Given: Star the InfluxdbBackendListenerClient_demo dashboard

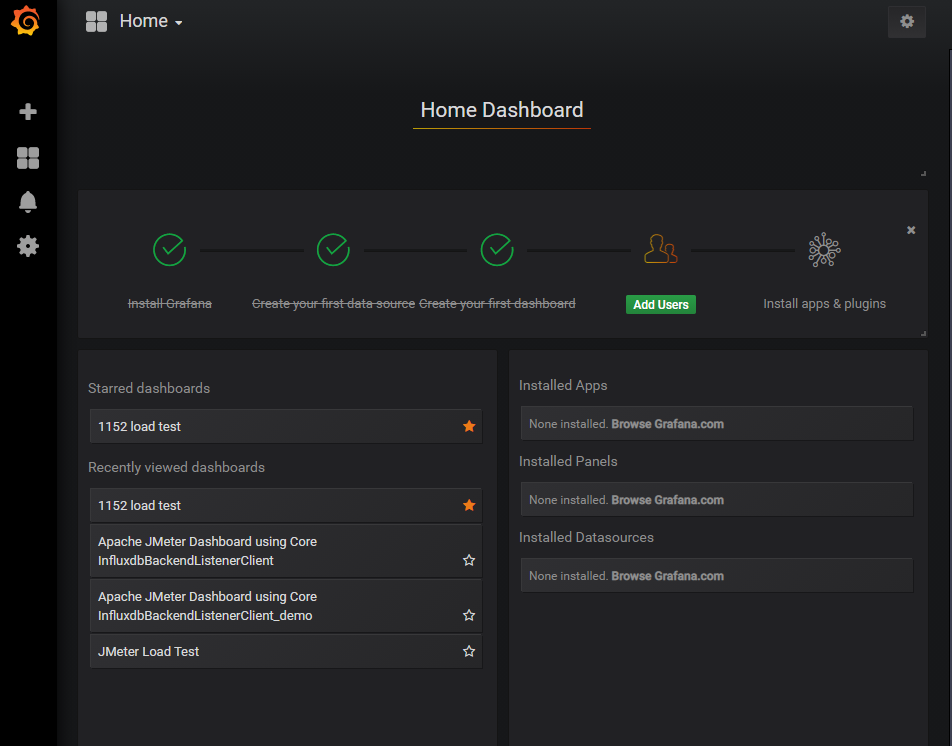Looking at the screenshot, I should (469, 616).
